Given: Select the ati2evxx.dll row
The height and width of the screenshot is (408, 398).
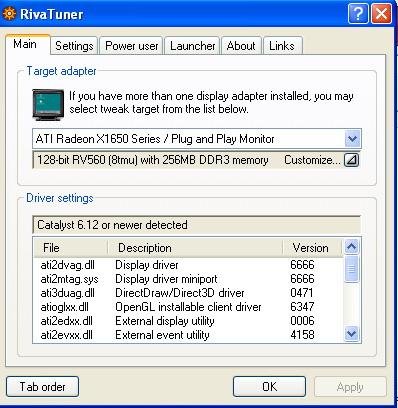Looking at the screenshot, I should pos(188,335).
